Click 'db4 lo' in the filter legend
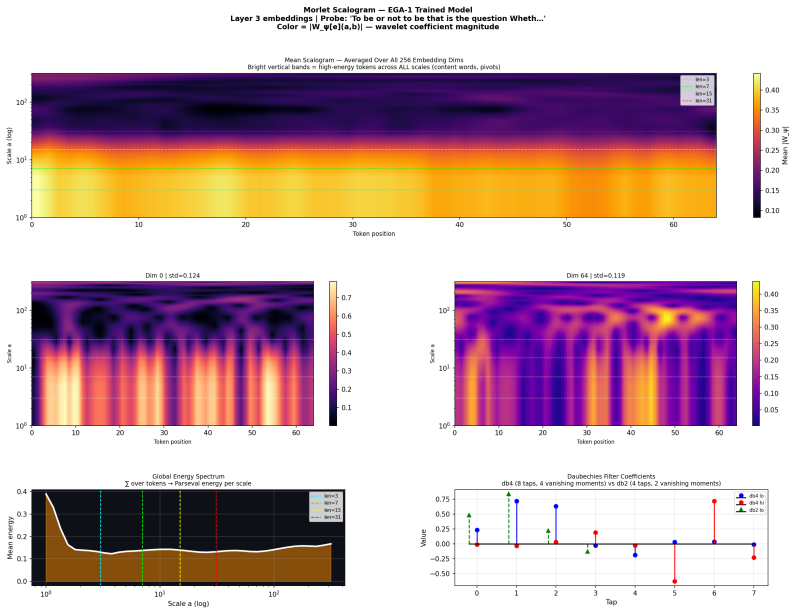The image size is (796, 614). 750,496
